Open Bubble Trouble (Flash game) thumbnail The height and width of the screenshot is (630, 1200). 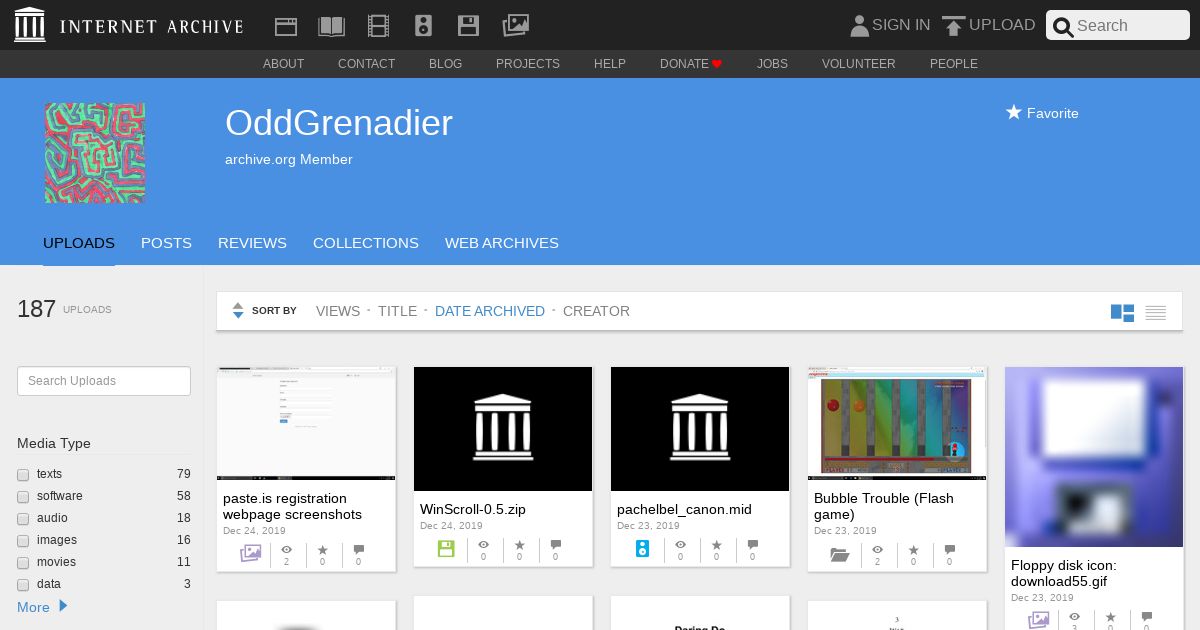coord(897,424)
